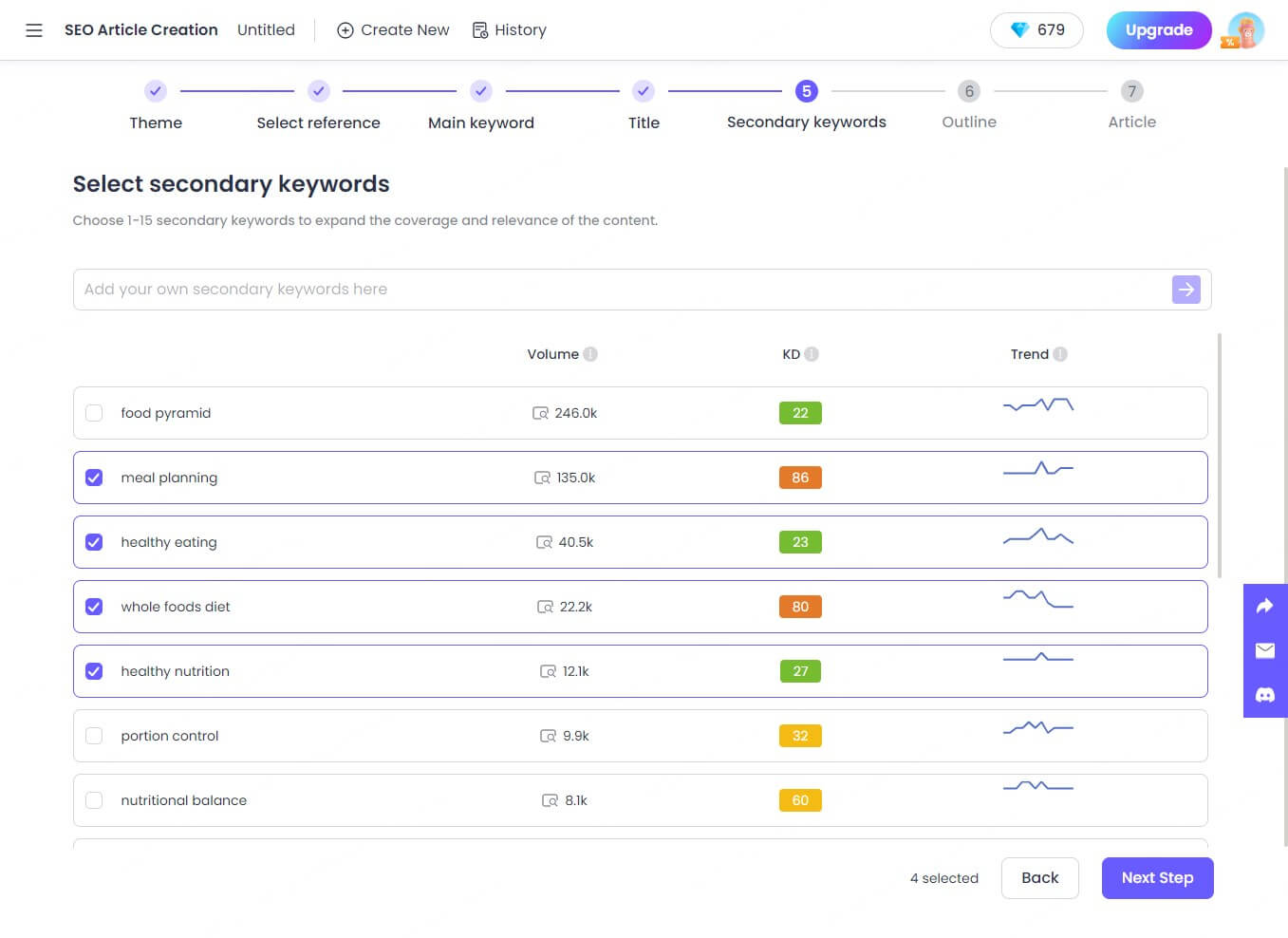Enable the portion control checkbox
Screen dimensions: 1288x938
[94, 736]
